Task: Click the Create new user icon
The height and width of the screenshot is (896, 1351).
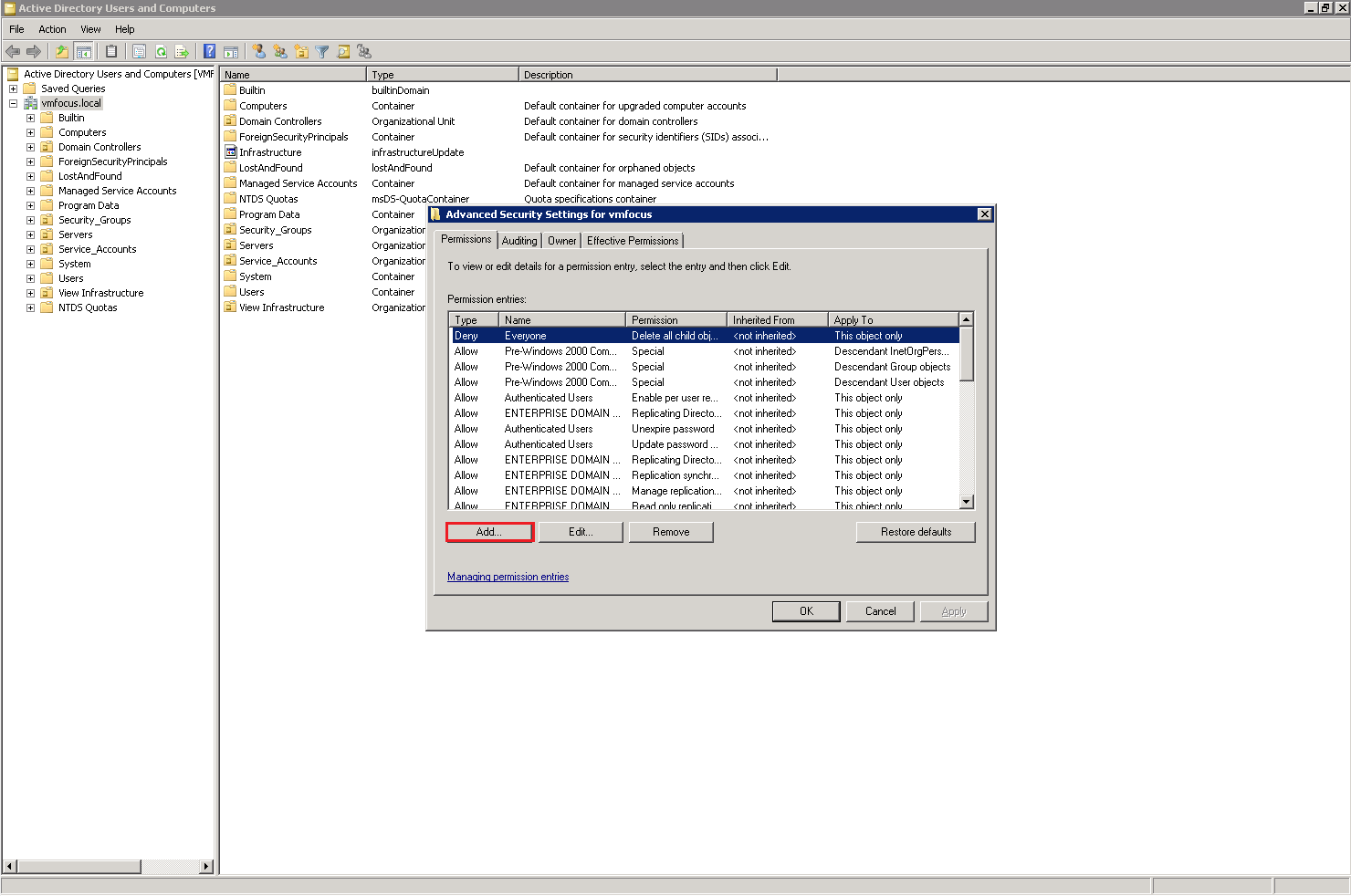Action: [x=259, y=52]
